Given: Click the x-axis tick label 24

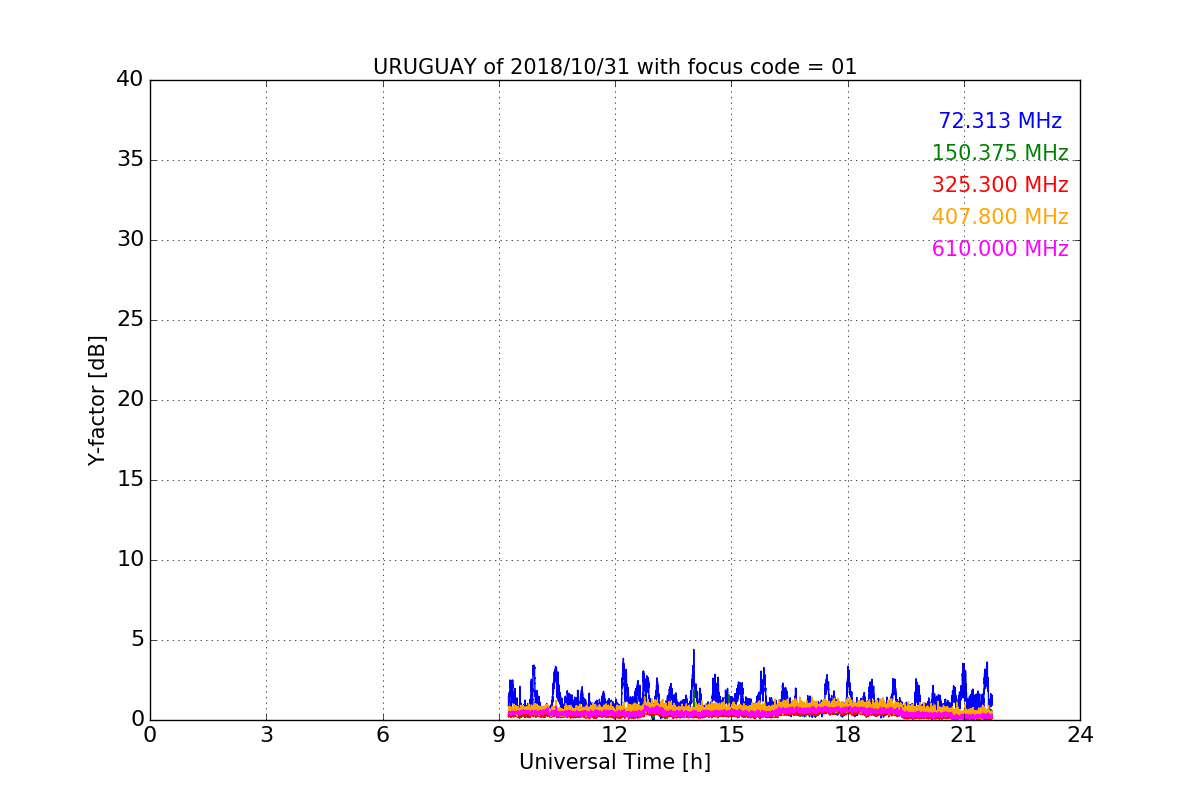Looking at the screenshot, I should [x=1080, y=734].
